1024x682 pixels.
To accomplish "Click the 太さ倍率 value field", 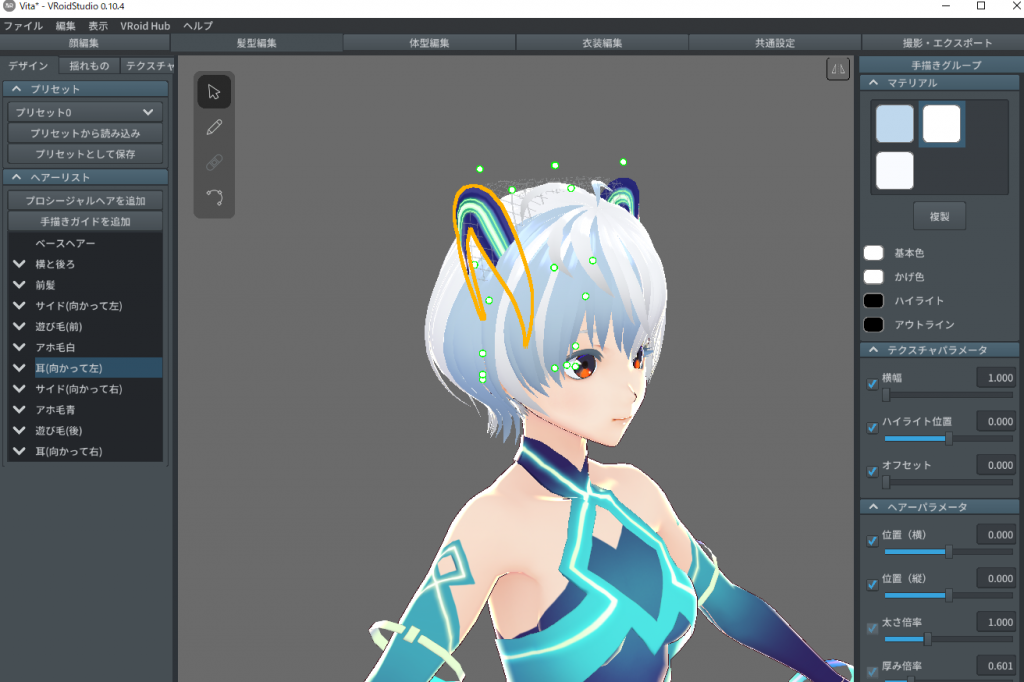I will point(996,623).
